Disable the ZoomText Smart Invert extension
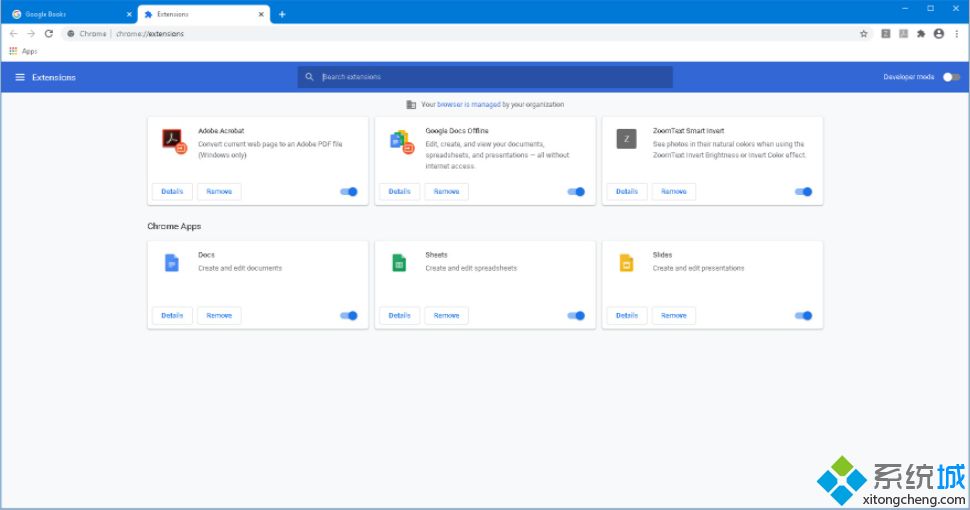The width and height of the screenshot is (970, 510). pos(804,192)
